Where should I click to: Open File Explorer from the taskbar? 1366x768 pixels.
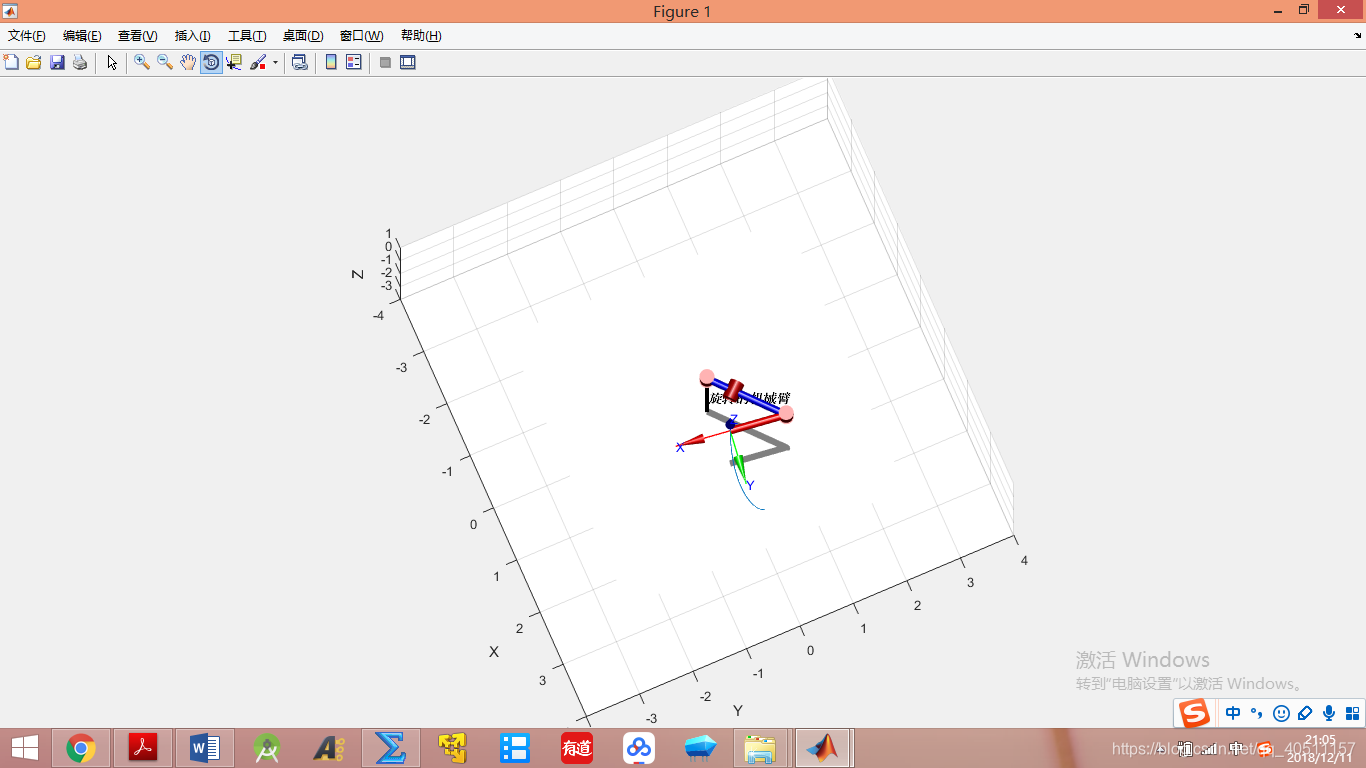click(x=761, y=747)
